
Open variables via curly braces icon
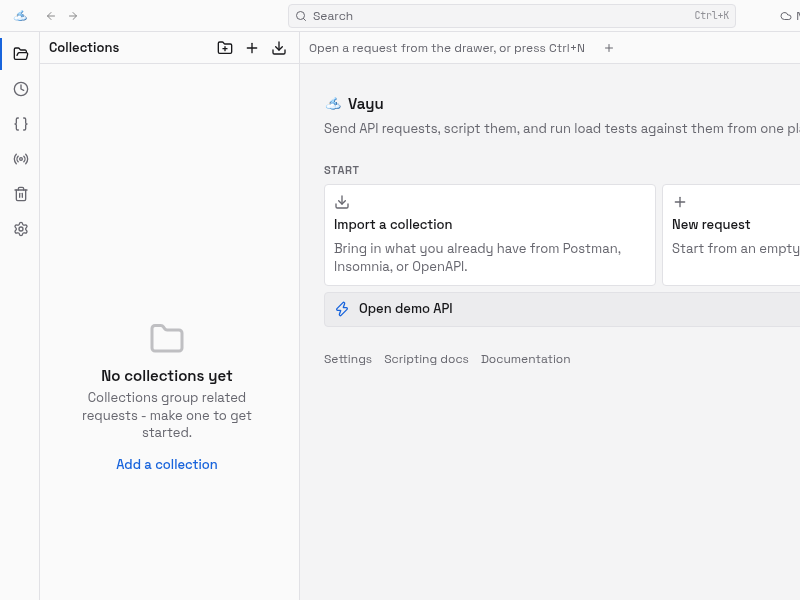click(x=21, y=124)
